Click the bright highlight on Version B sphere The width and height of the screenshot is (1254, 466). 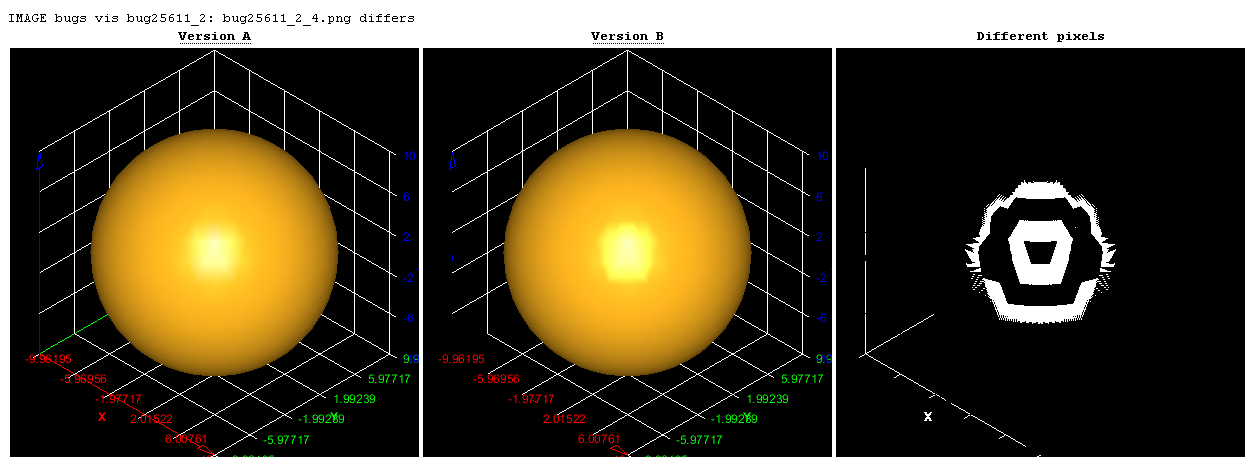(x=627, y=250)
